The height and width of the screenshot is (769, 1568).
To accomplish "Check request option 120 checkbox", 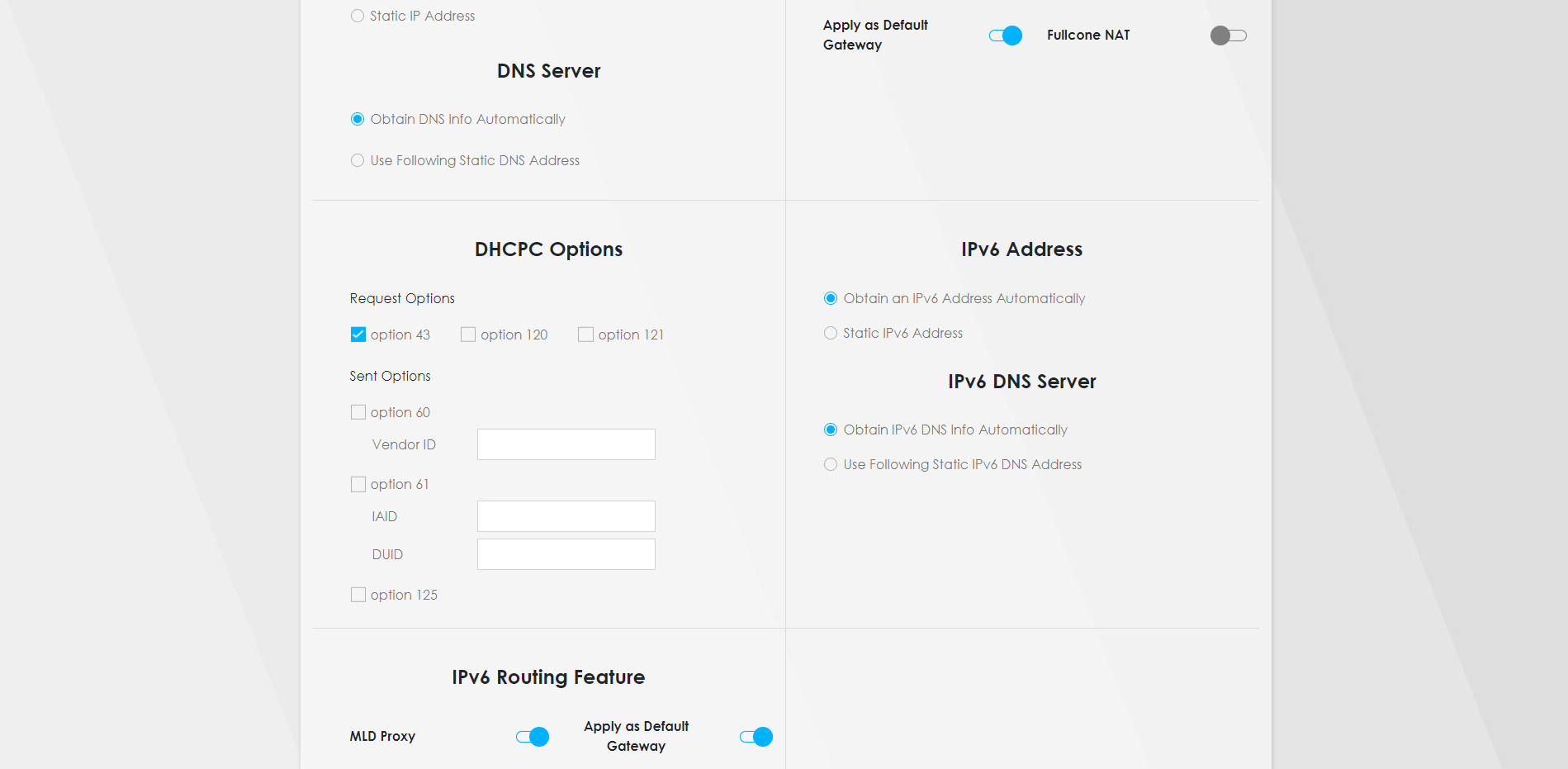I will (468, 335).
